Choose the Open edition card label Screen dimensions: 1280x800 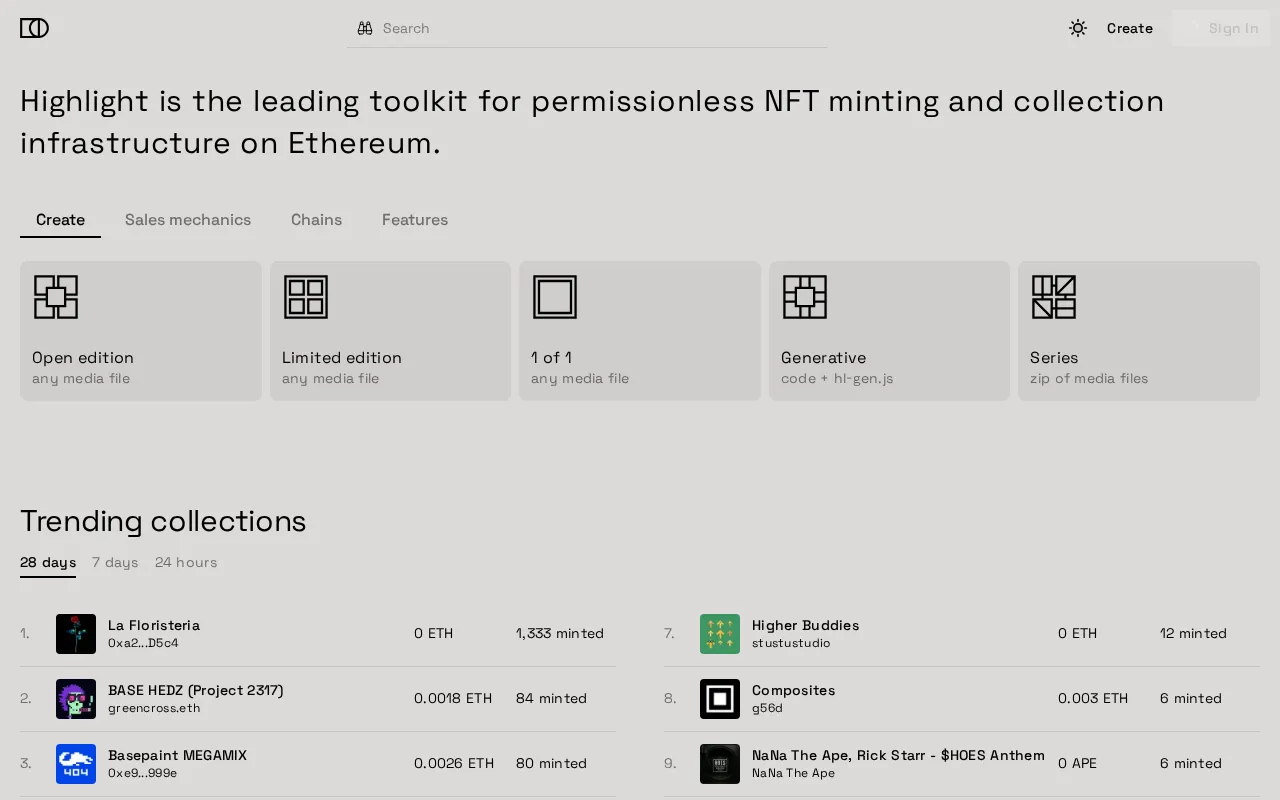tap(83, 357)
